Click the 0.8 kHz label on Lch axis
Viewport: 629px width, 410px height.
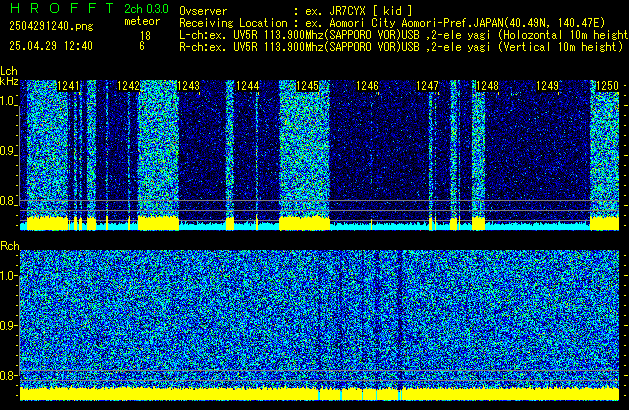[8, 201]
